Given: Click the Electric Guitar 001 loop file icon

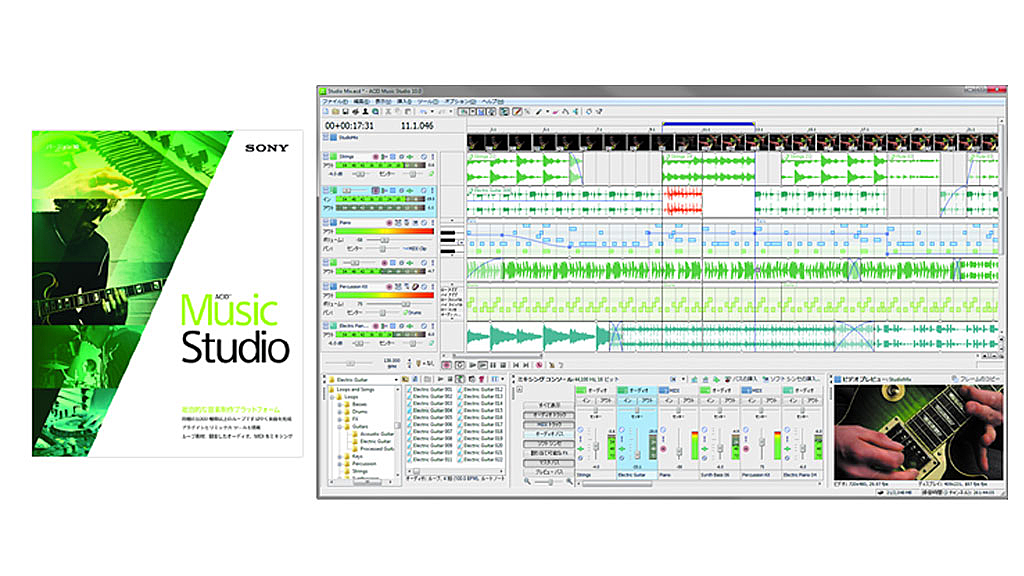Looking at the screenshot, I should (409, 390).
